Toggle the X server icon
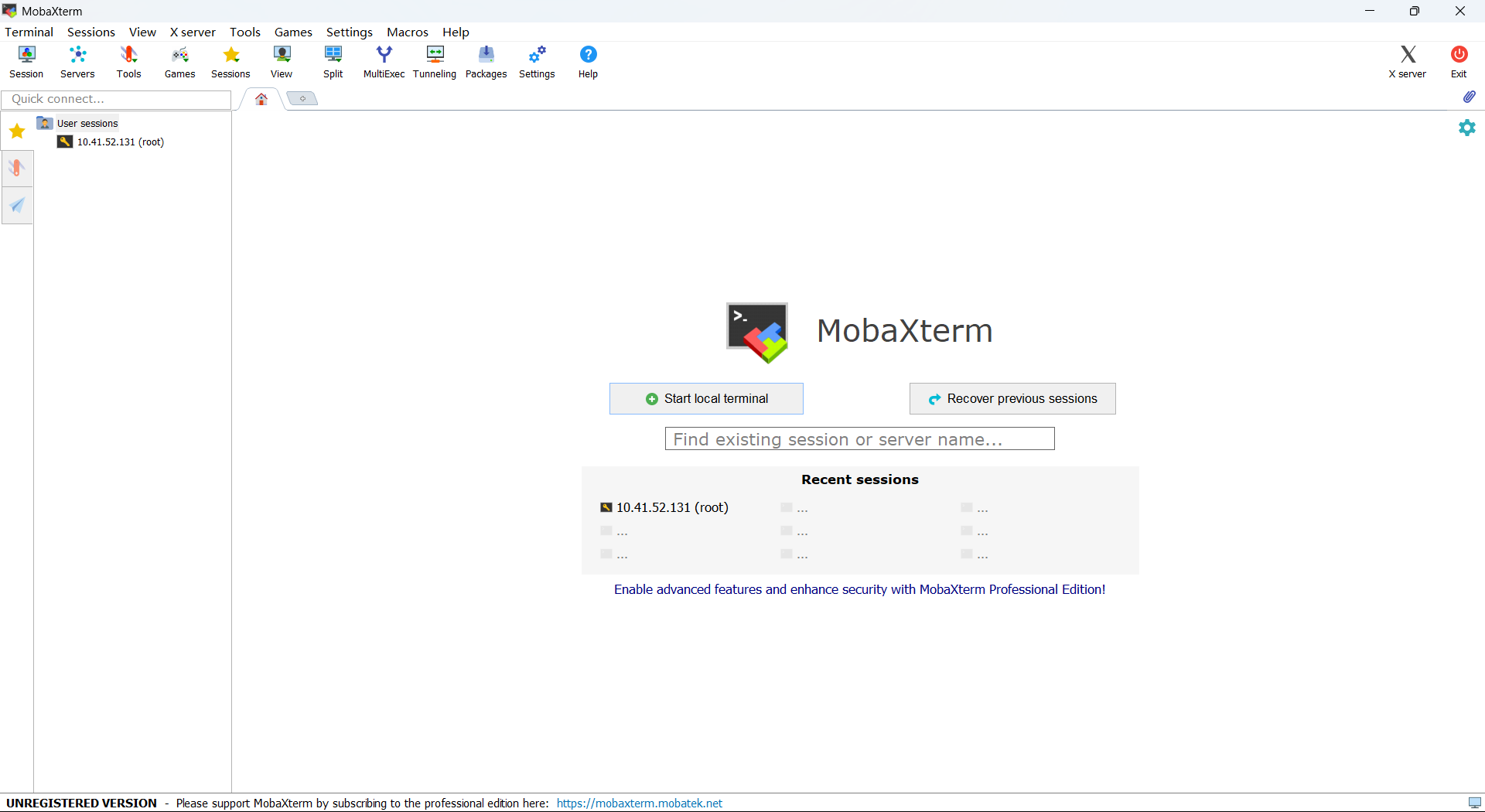The image size is (1485, 812). click(1408, 62)
